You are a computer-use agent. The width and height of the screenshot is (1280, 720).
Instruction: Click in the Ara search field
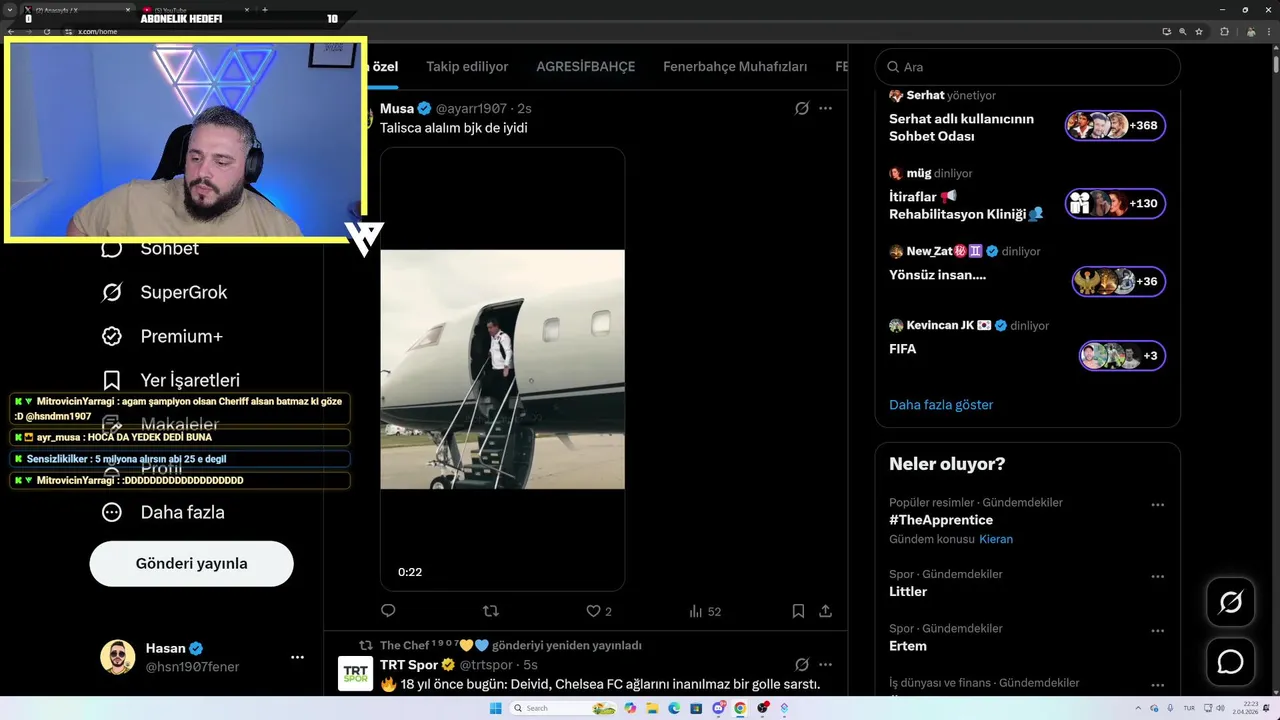click(x=1028, y=67)
